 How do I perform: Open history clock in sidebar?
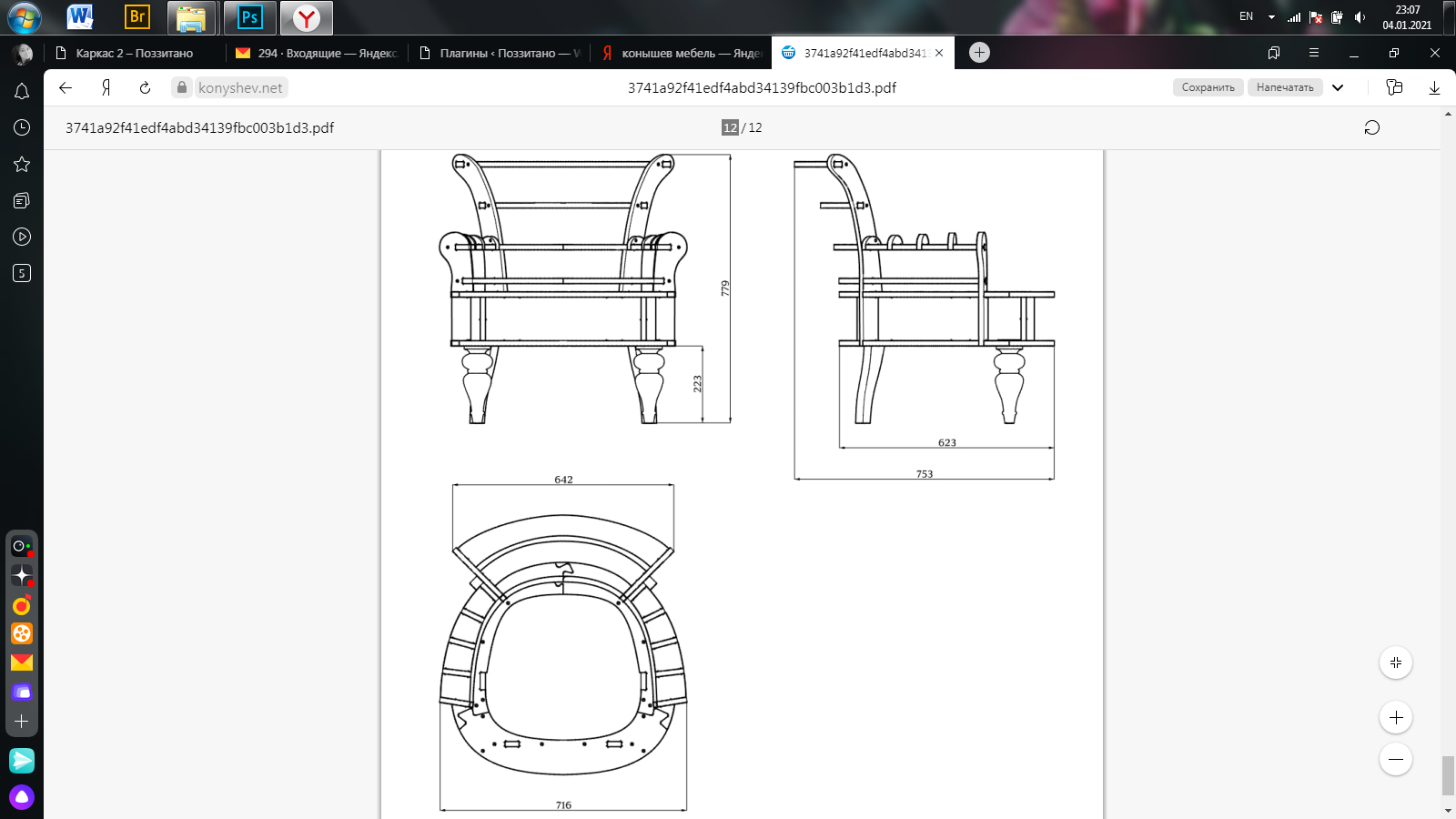[x=22, y=127]
